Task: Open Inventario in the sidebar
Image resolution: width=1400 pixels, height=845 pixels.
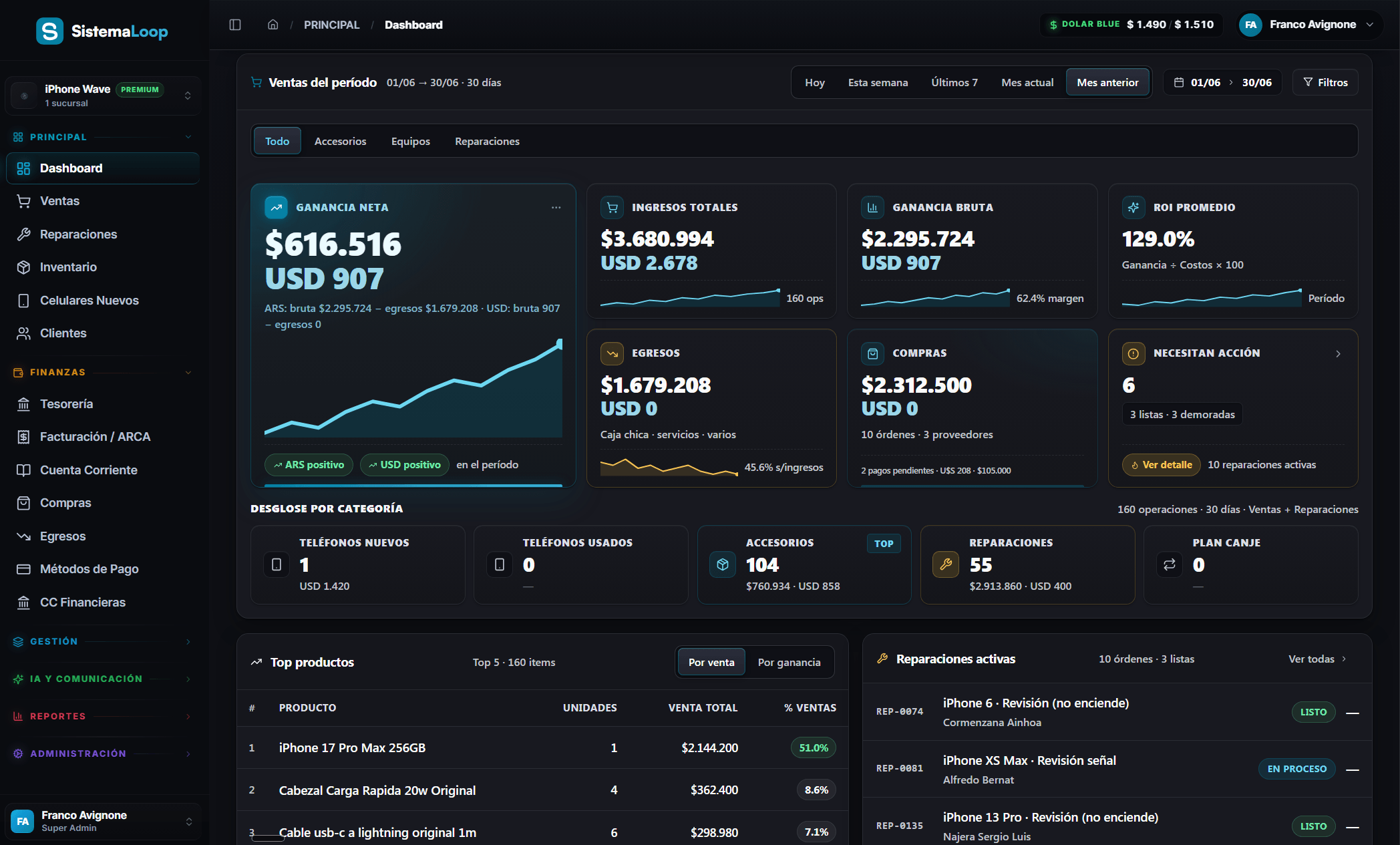Action: (103, 267)
